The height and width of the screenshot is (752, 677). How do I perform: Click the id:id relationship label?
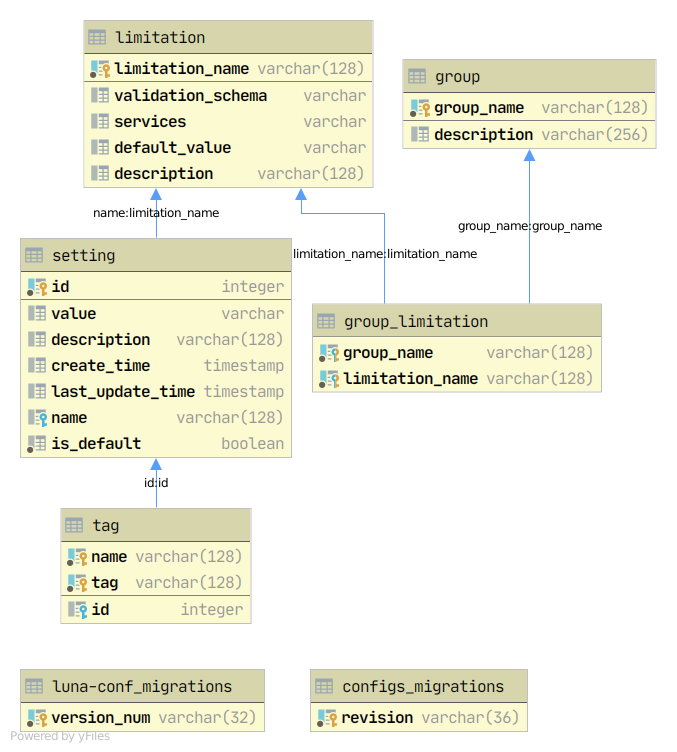[x=156, y=483]
